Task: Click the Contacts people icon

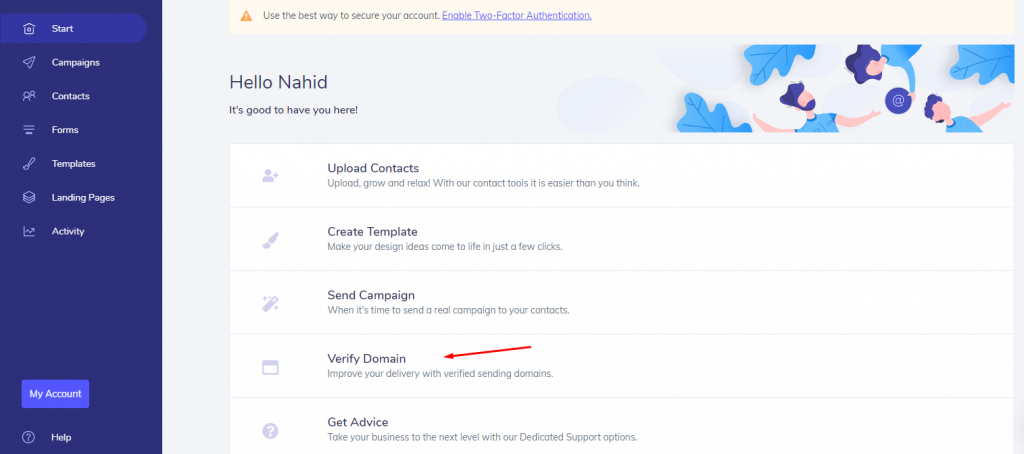Action: (x=29, y=96)
